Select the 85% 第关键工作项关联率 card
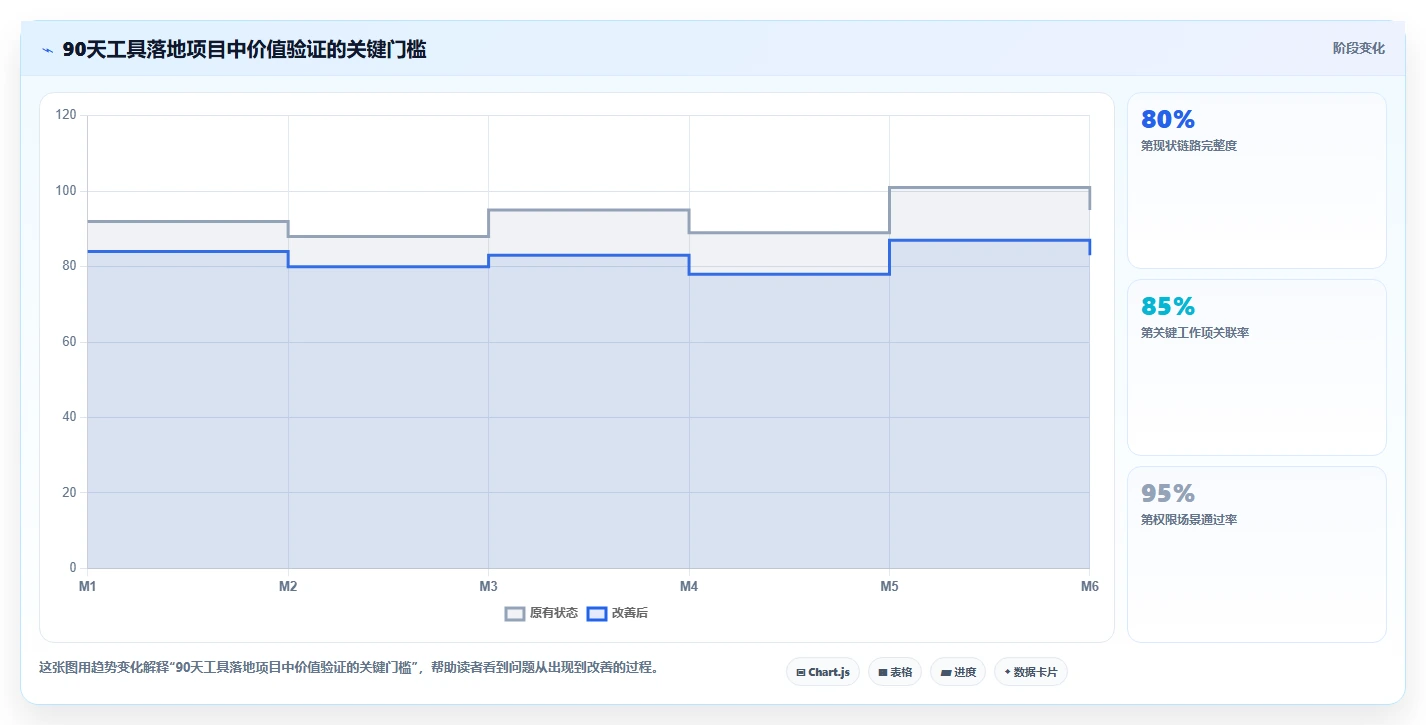Image resolution: width=1426 pixels, height=725 pixels. (x=1257, y=368)
